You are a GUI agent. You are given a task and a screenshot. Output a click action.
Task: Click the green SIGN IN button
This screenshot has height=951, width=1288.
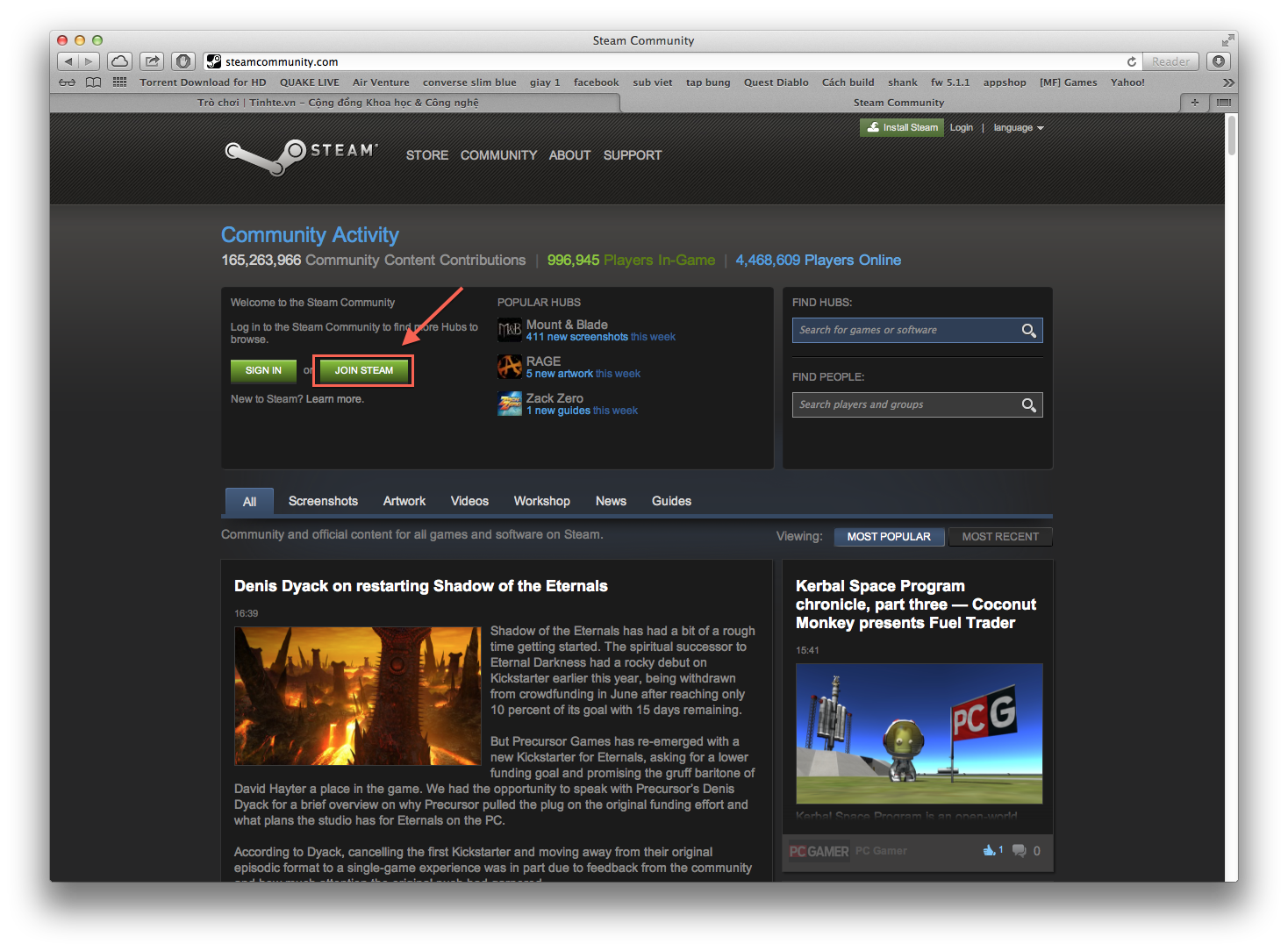point(263,370)
